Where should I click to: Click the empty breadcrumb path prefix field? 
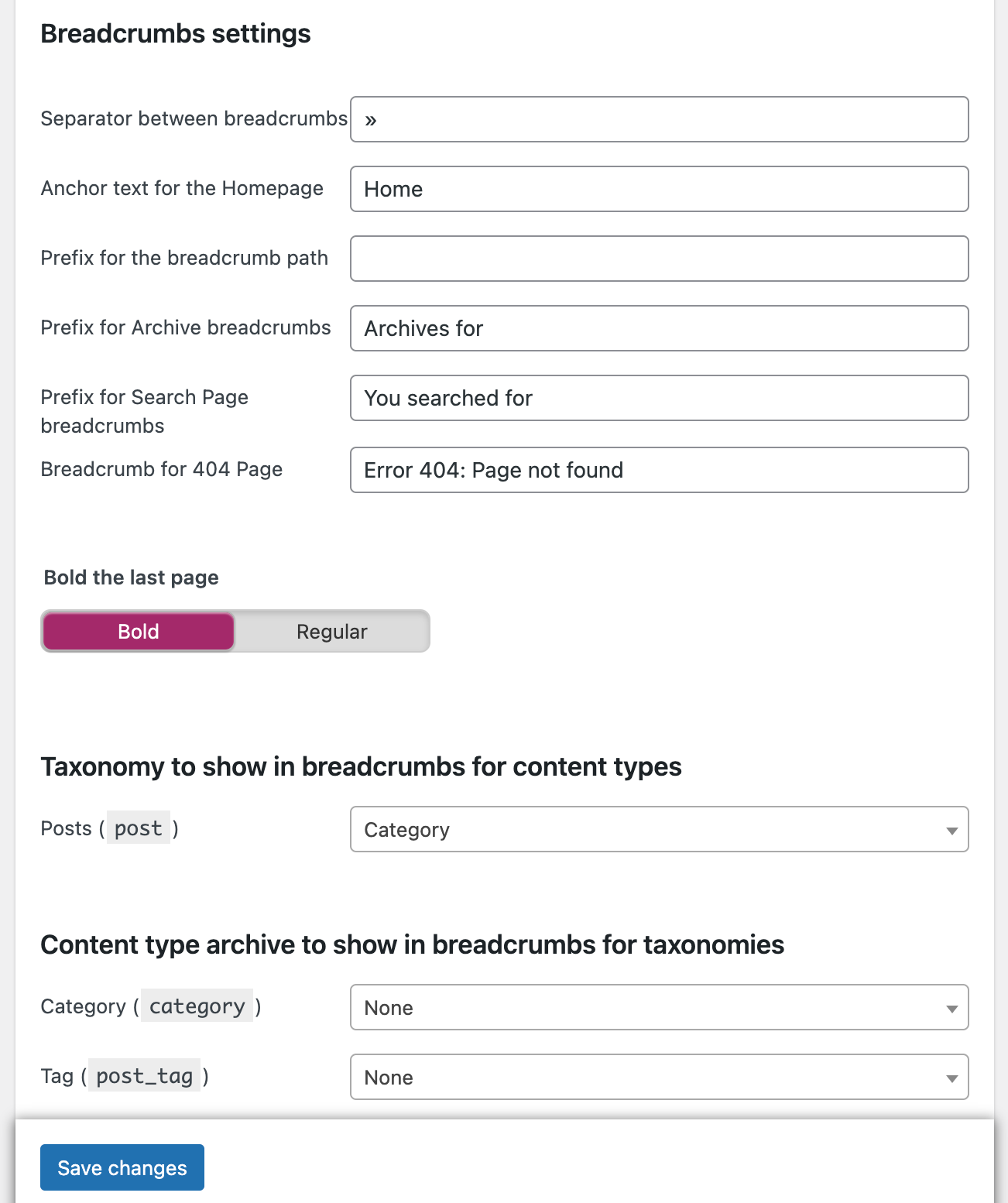point(659,259)
